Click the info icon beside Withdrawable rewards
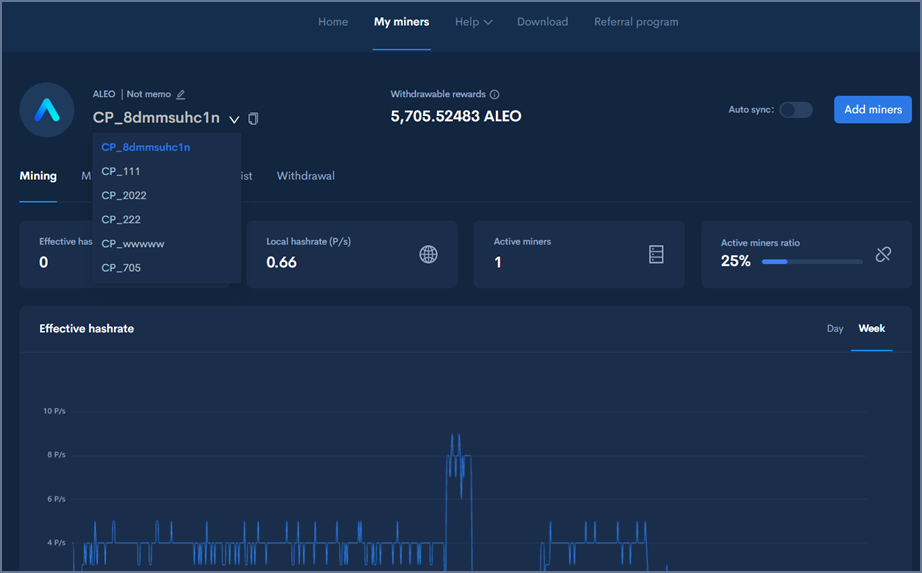Screen dimensions: 922x573 pos(494,95)
